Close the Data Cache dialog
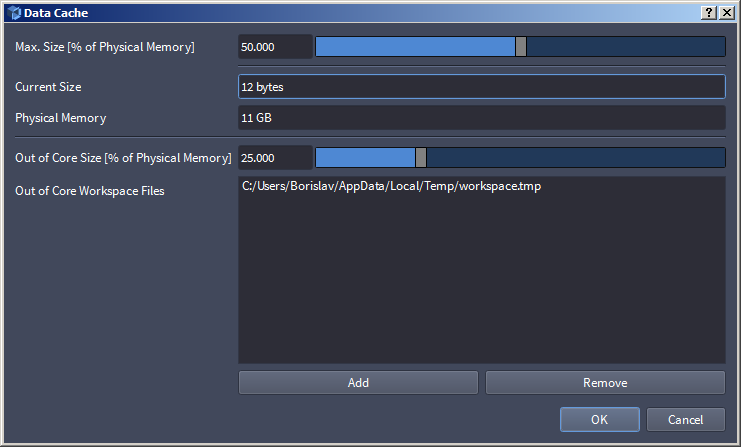The image size is (741, 447). click(x=727, y=13)
